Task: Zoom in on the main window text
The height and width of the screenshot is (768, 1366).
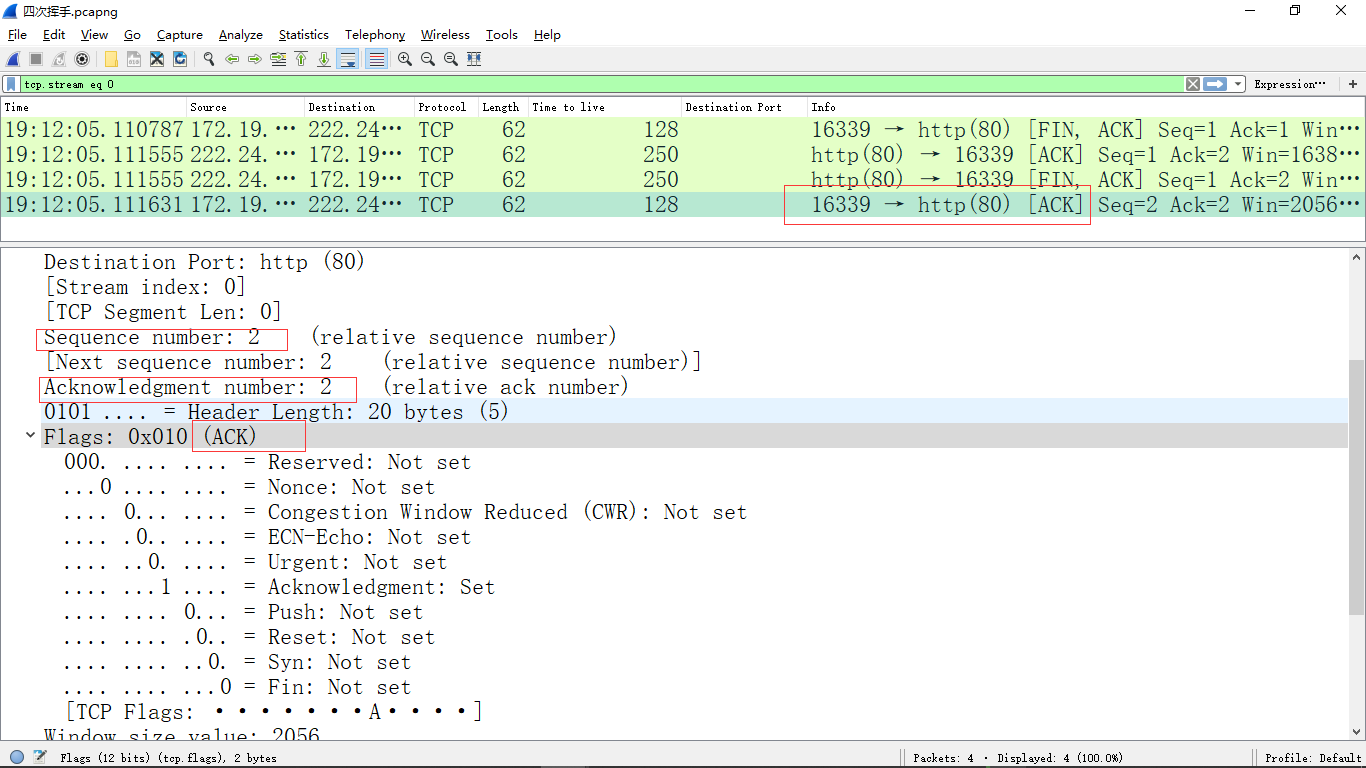Action: coord(405,59)
